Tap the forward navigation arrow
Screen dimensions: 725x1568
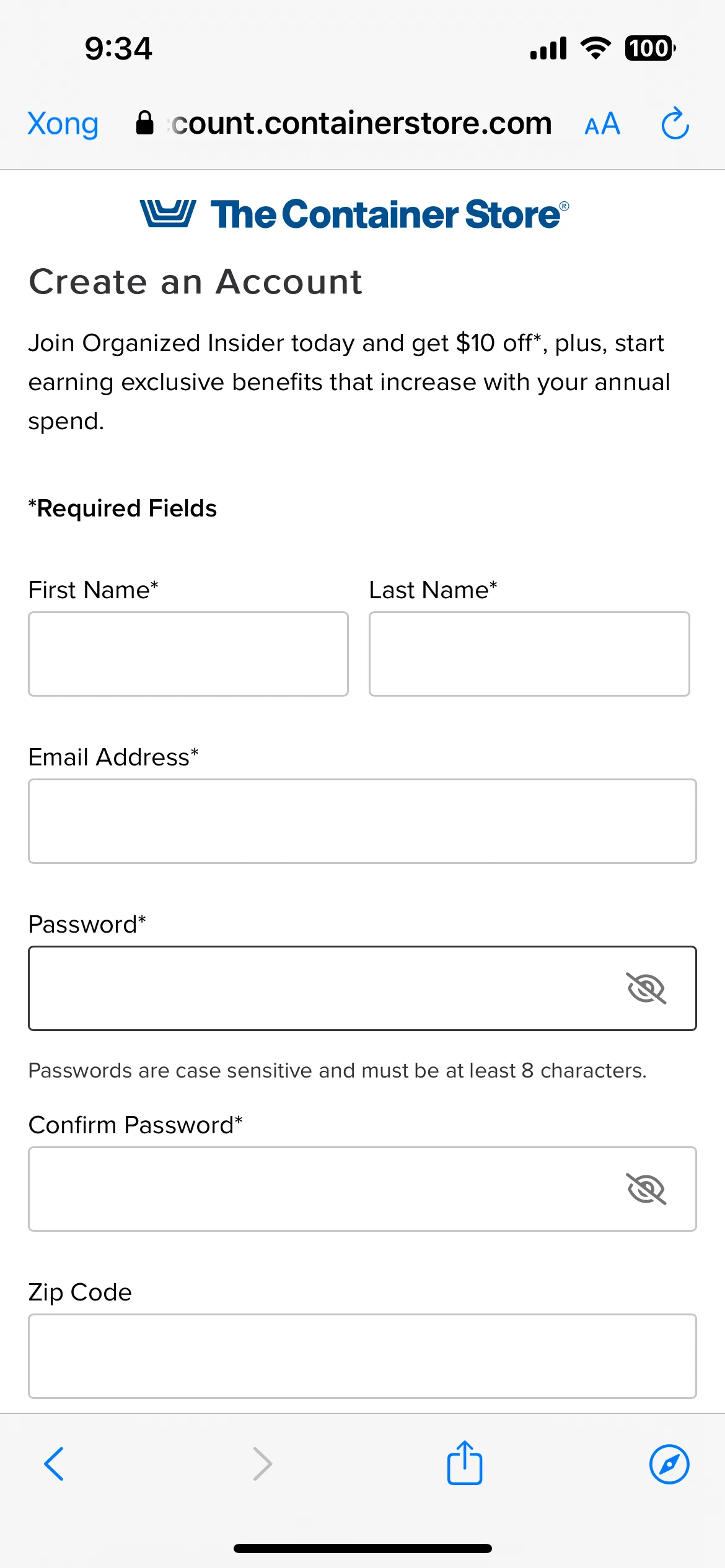coord(263,1464)
